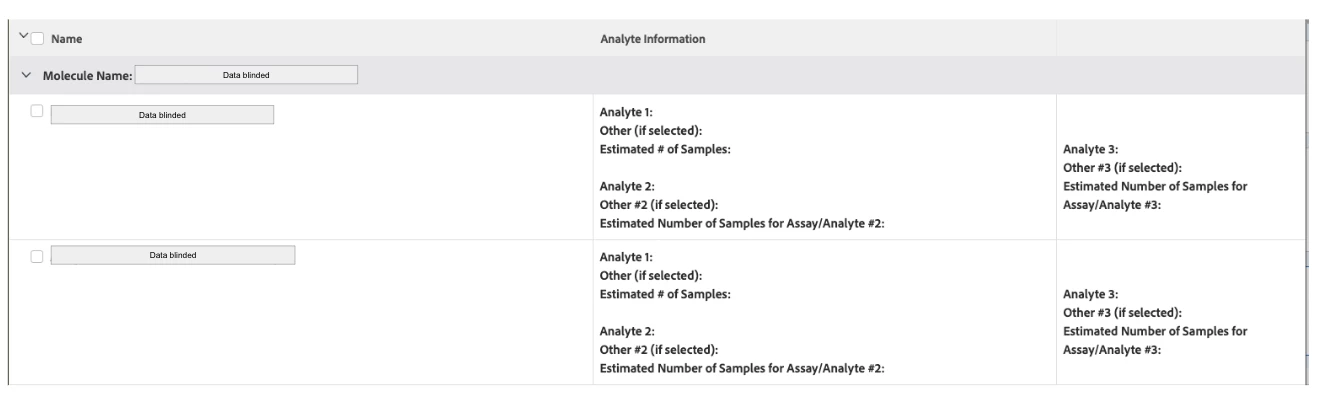Click Analyte 3 label in first row
This screenshot has width=1327, height=409.
[1090, 150]
